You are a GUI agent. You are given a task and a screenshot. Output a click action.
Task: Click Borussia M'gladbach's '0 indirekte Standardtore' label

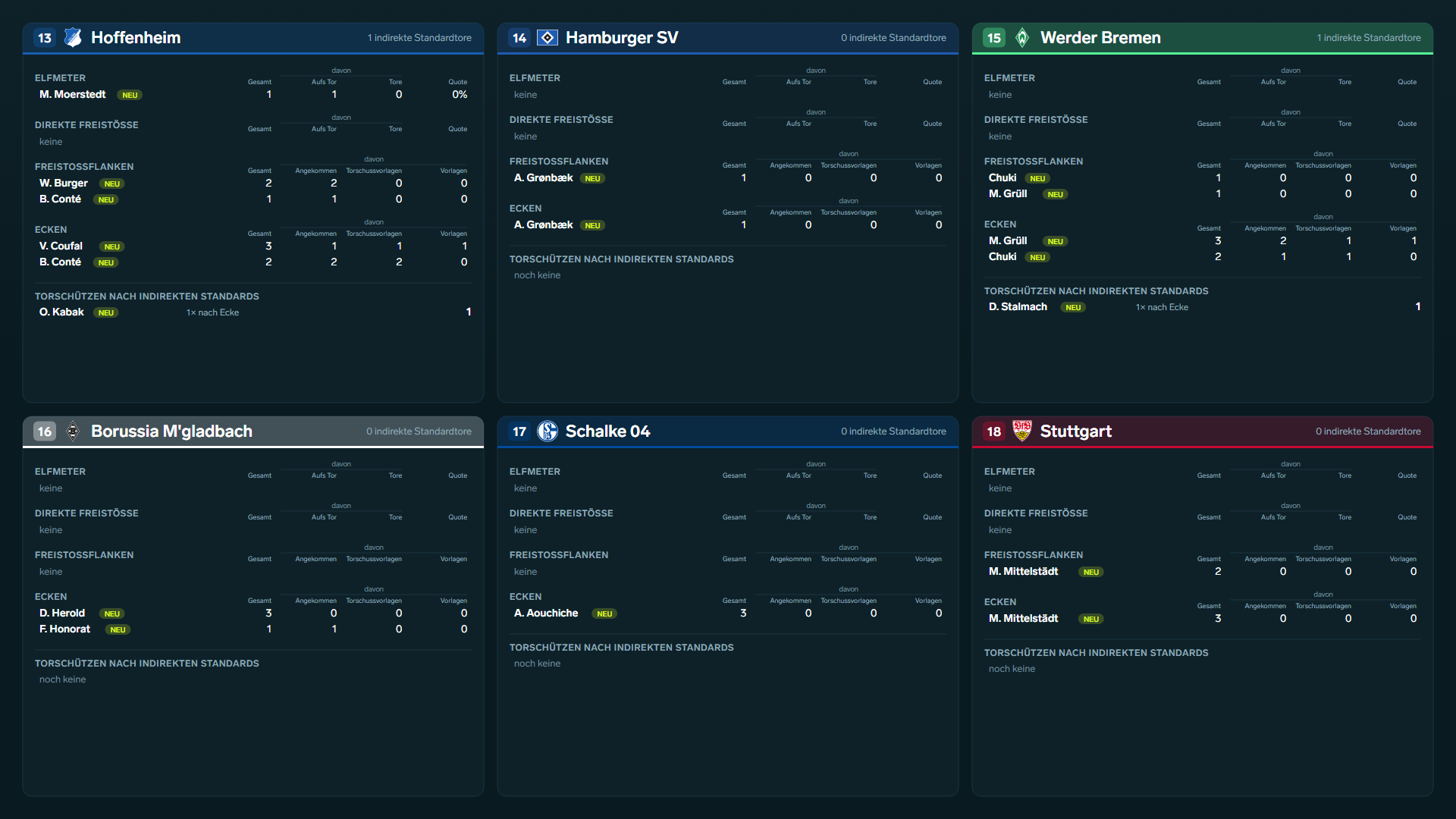[419, 431]
